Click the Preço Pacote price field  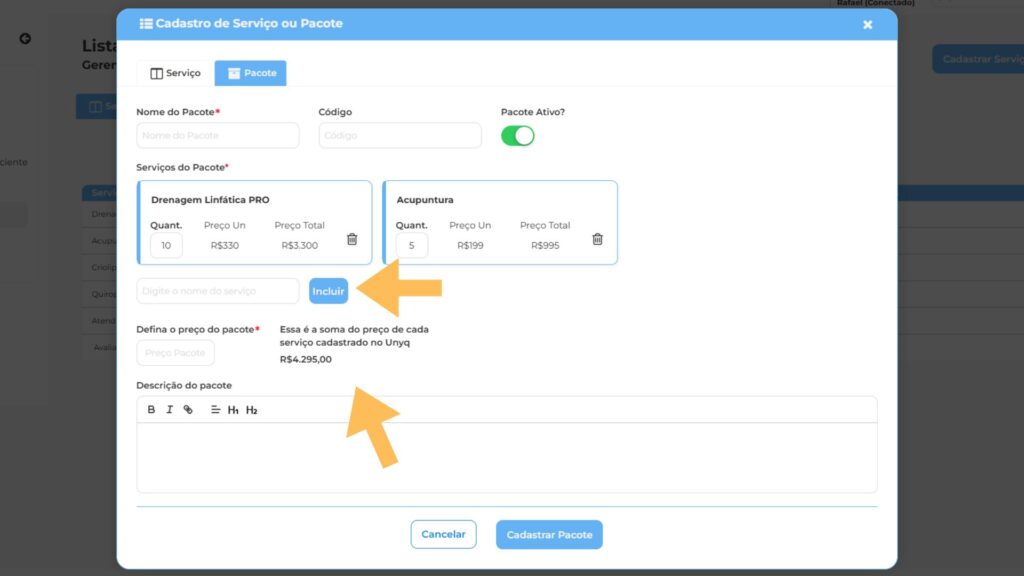coord(175,353)
